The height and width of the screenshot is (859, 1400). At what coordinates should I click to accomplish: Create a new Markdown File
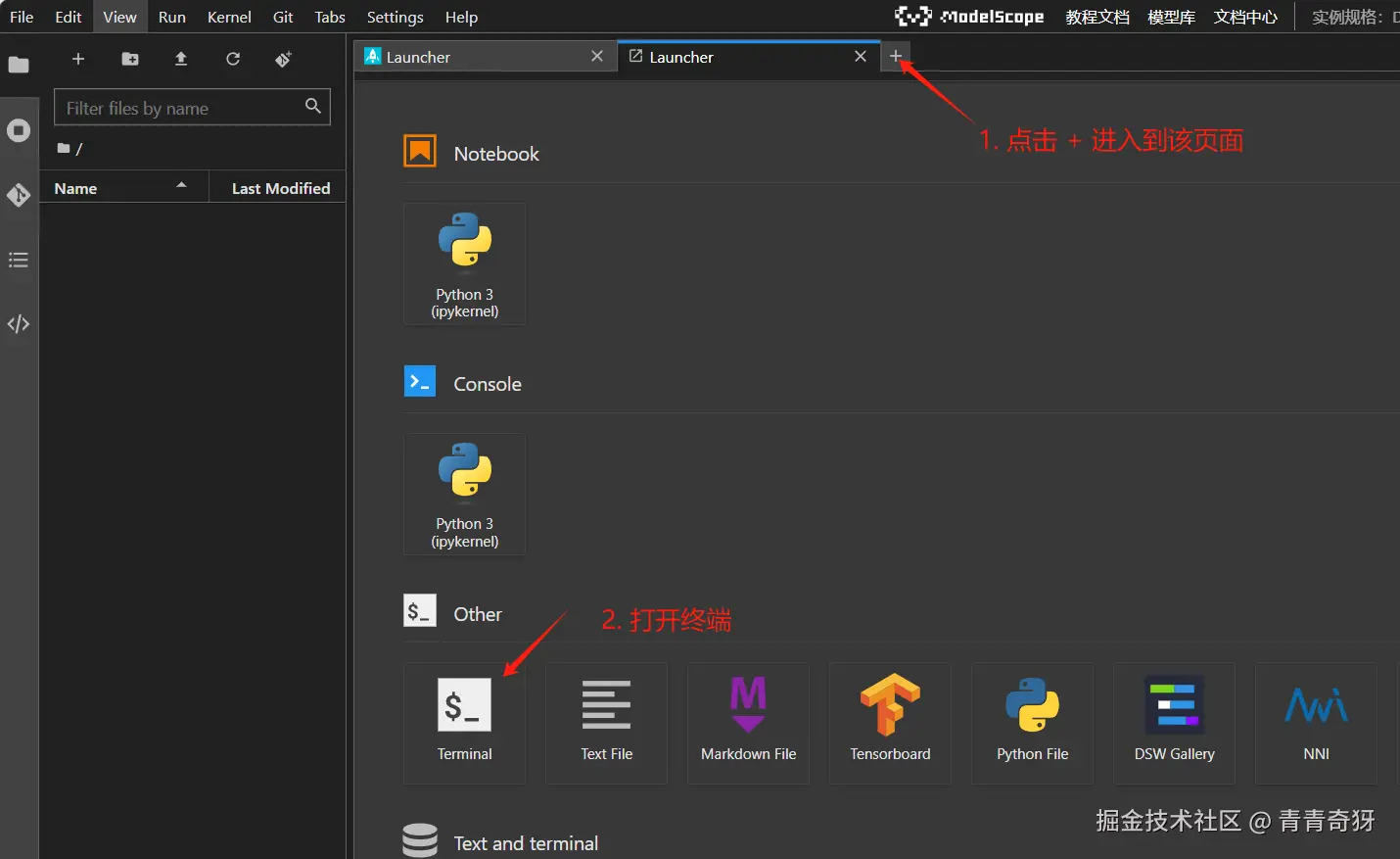[x=749, y=723]
